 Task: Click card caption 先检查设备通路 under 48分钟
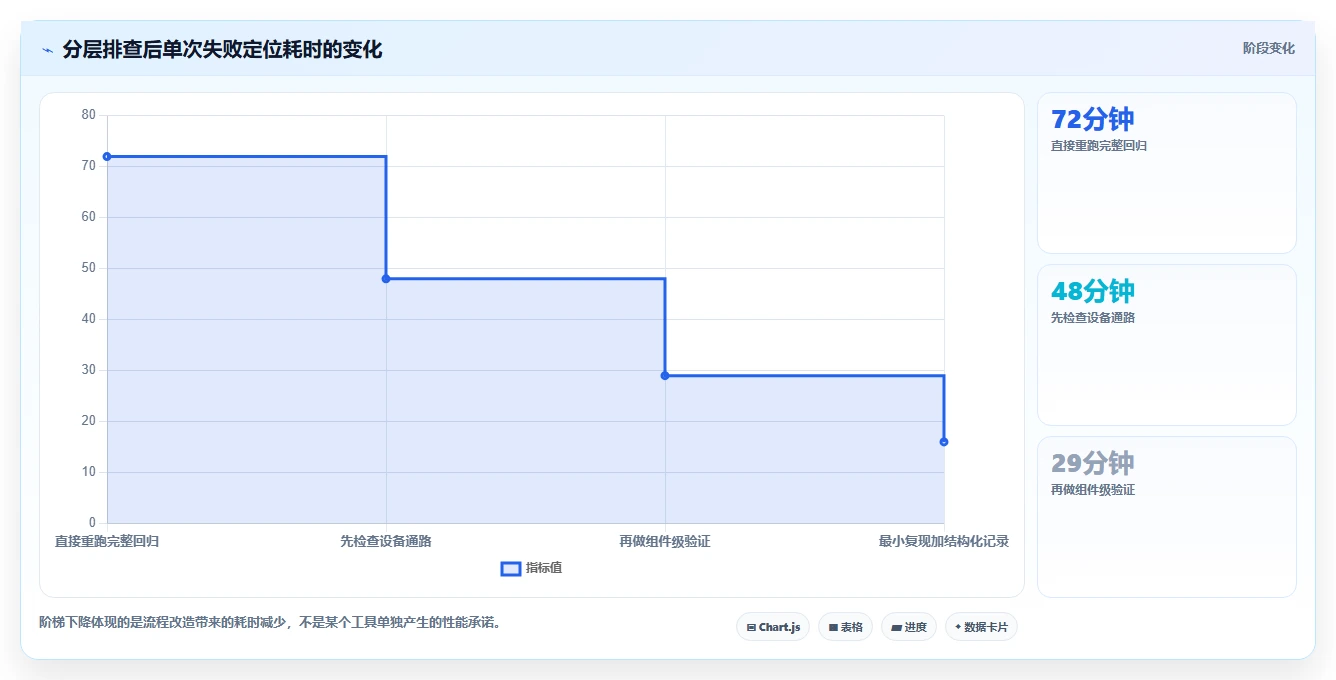click(1093, 318)
